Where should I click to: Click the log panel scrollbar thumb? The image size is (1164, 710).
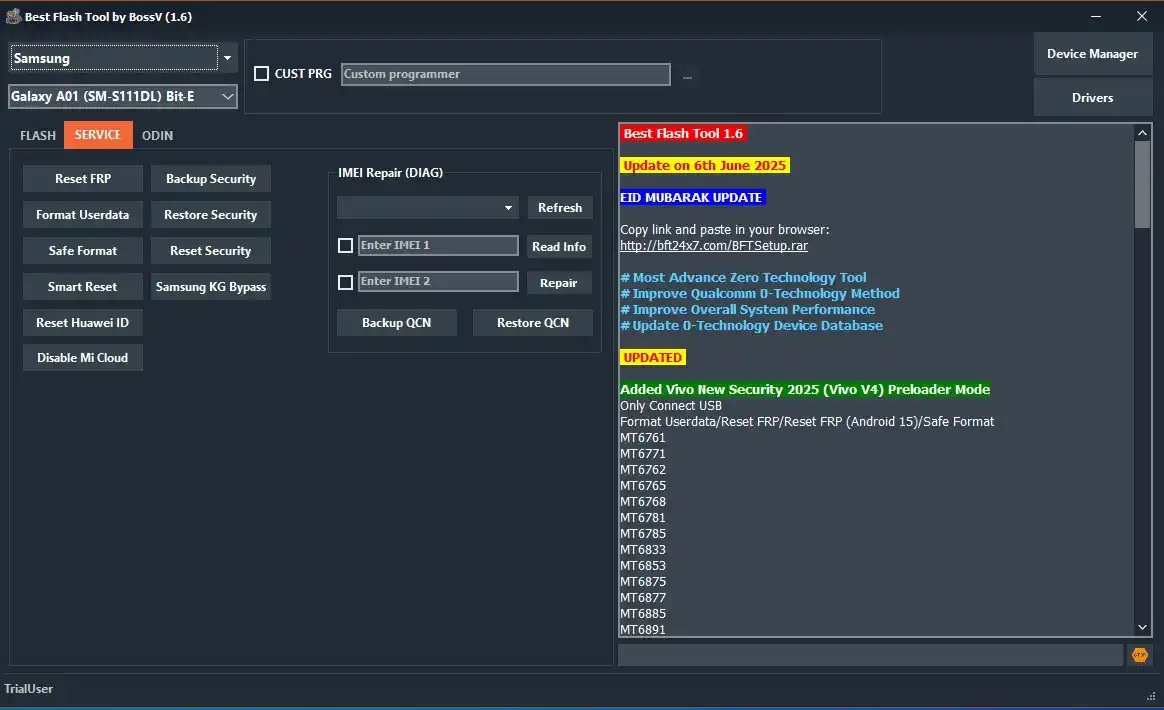click(1142, 184)
